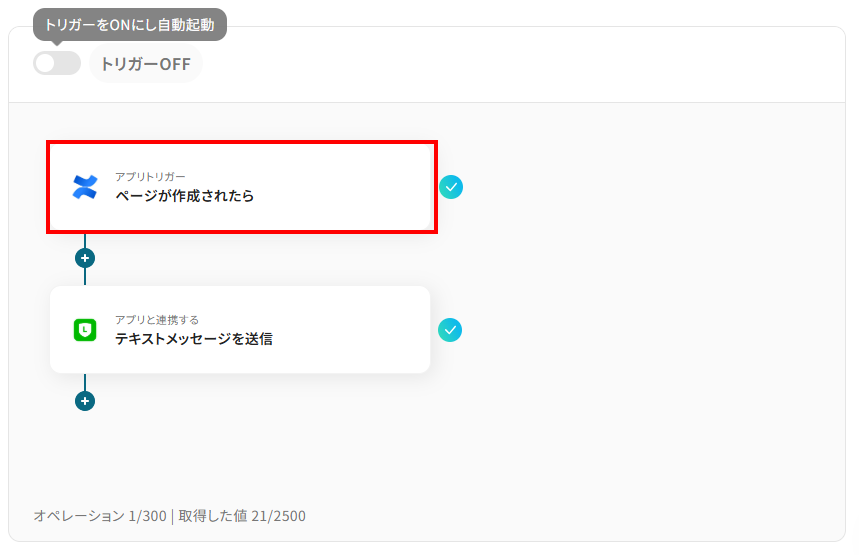Add a step via plus below trigger card

85,258
